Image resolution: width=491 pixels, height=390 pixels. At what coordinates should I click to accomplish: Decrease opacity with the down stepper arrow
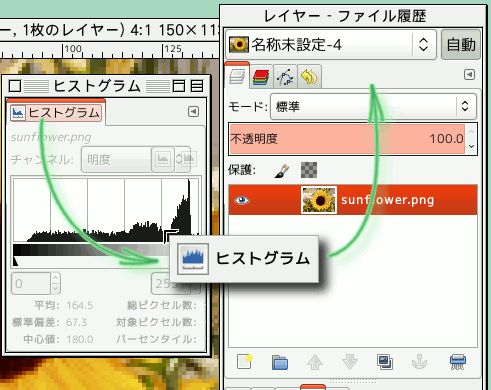(x=471, y=146)
